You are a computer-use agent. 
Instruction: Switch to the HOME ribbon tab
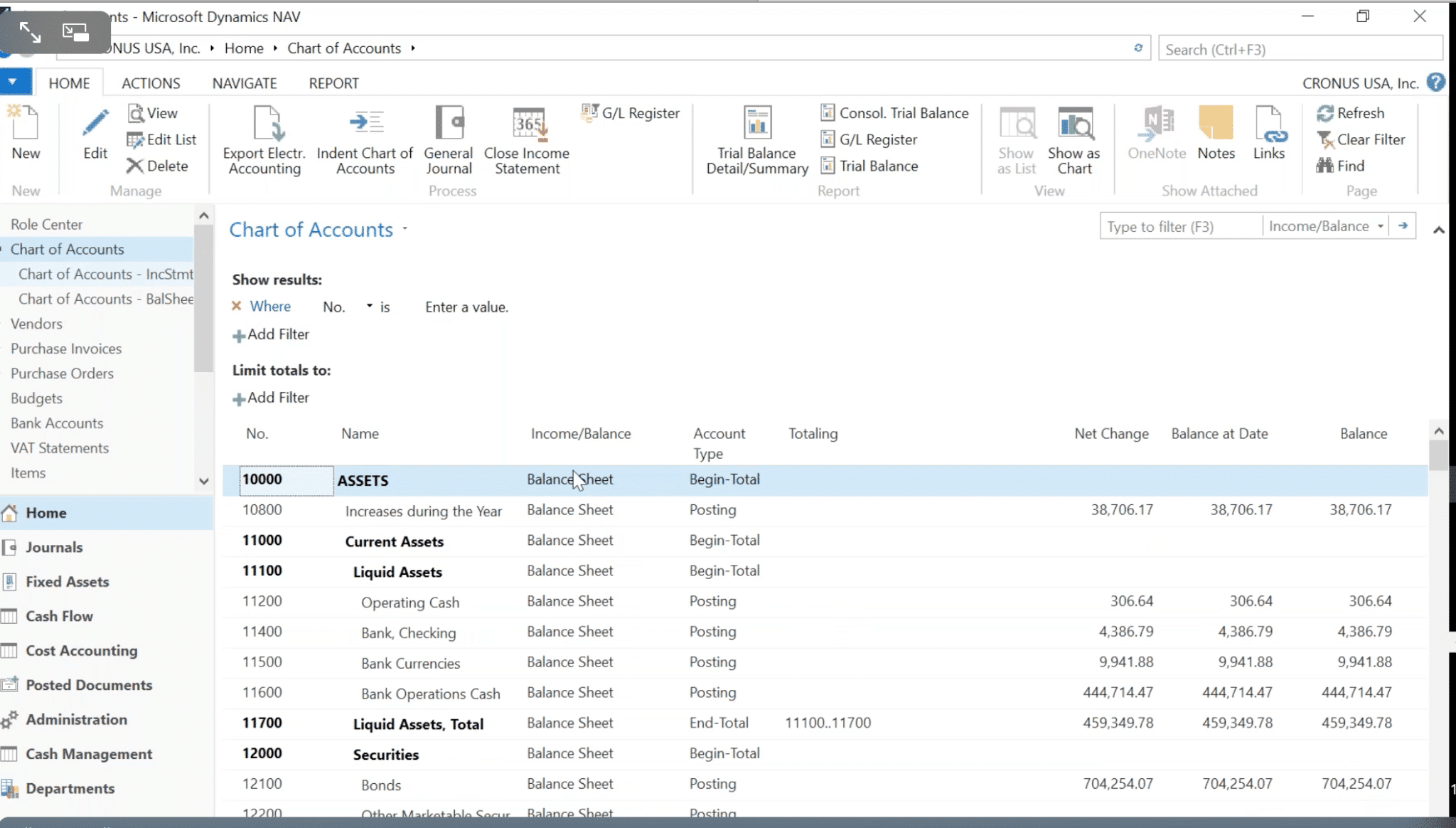click(69, 83)
